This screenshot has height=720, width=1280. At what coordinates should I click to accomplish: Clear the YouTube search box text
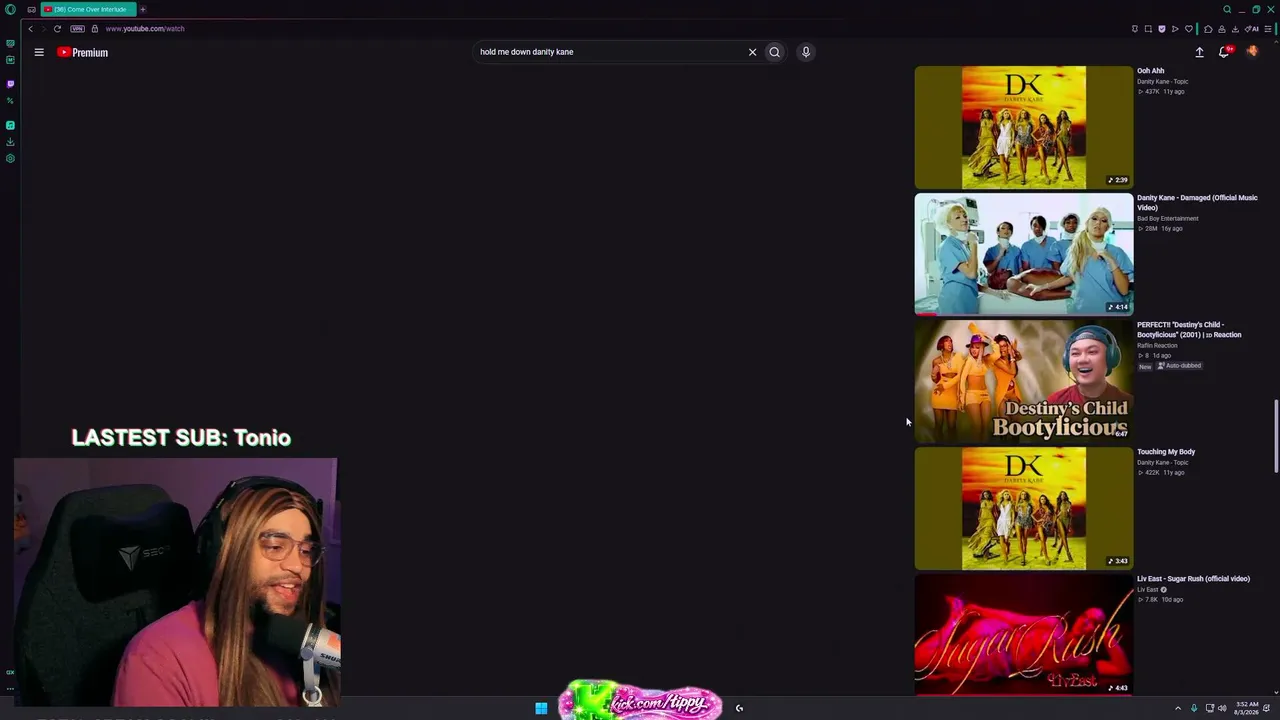tap(752, 52)
